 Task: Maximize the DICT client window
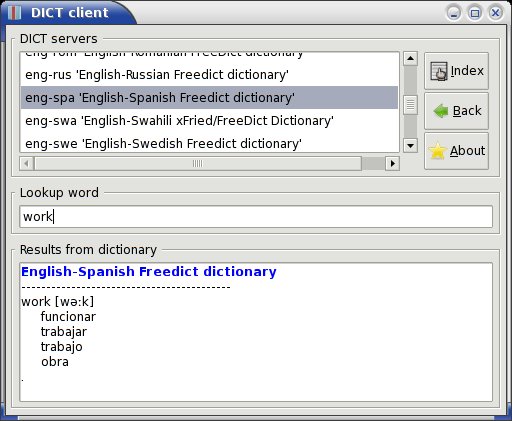[475, 13]
